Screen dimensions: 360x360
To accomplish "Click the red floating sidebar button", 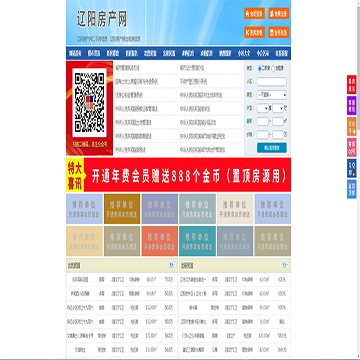I will tap(352, 85).
